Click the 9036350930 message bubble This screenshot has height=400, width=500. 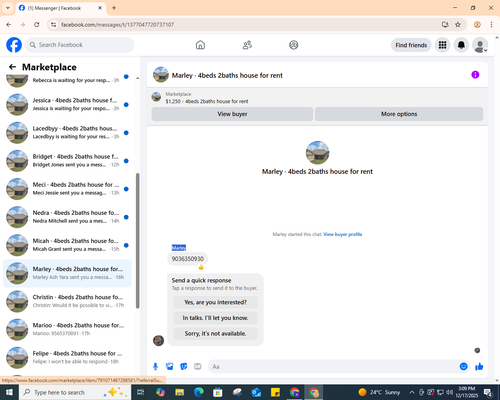pos(187,259)
